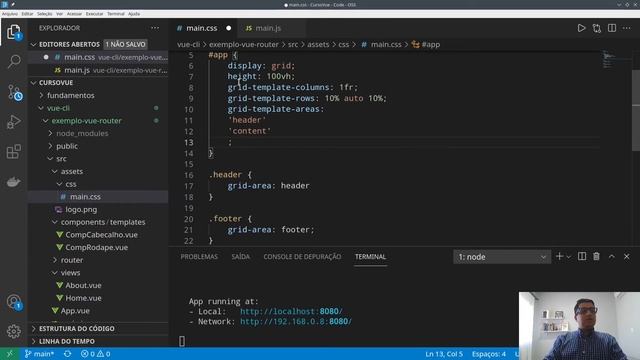The image size is (640, 360).
Task: Select the TERMINAL panel tab
Action: (x=370, y=256)
